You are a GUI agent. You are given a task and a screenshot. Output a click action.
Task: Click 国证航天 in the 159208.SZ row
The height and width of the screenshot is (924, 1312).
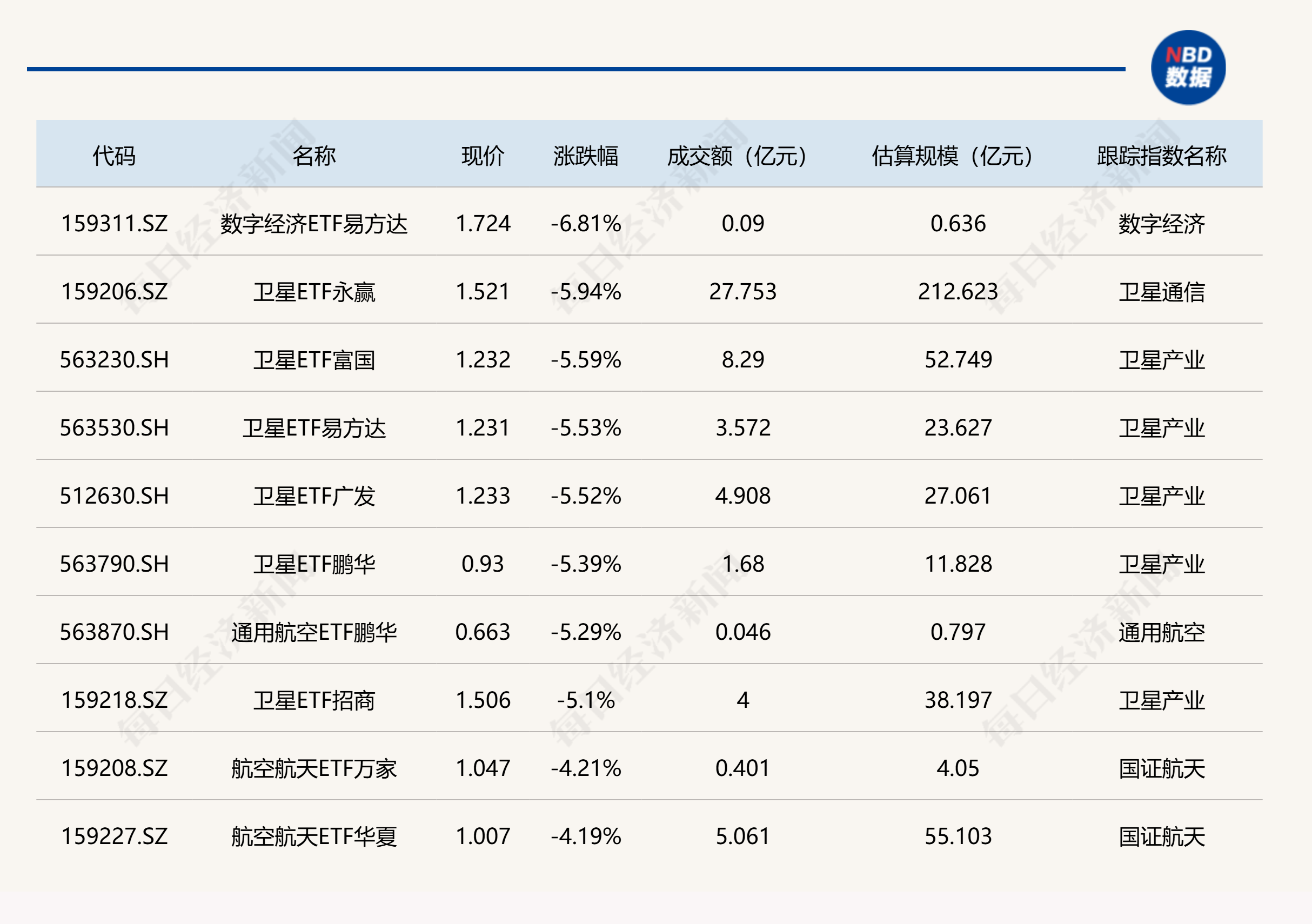[x=1162, y=767]
